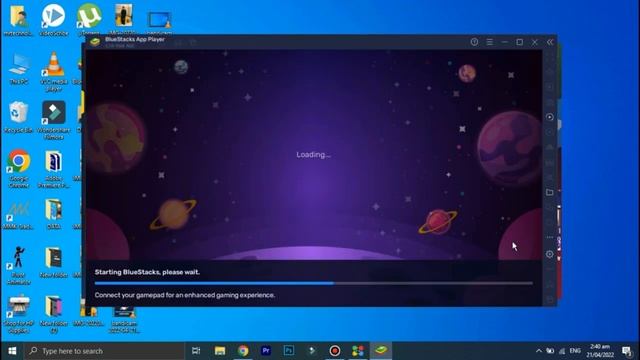640x360 pixels.
Task: Open the red record button app in taskbar
Action: 335,351
